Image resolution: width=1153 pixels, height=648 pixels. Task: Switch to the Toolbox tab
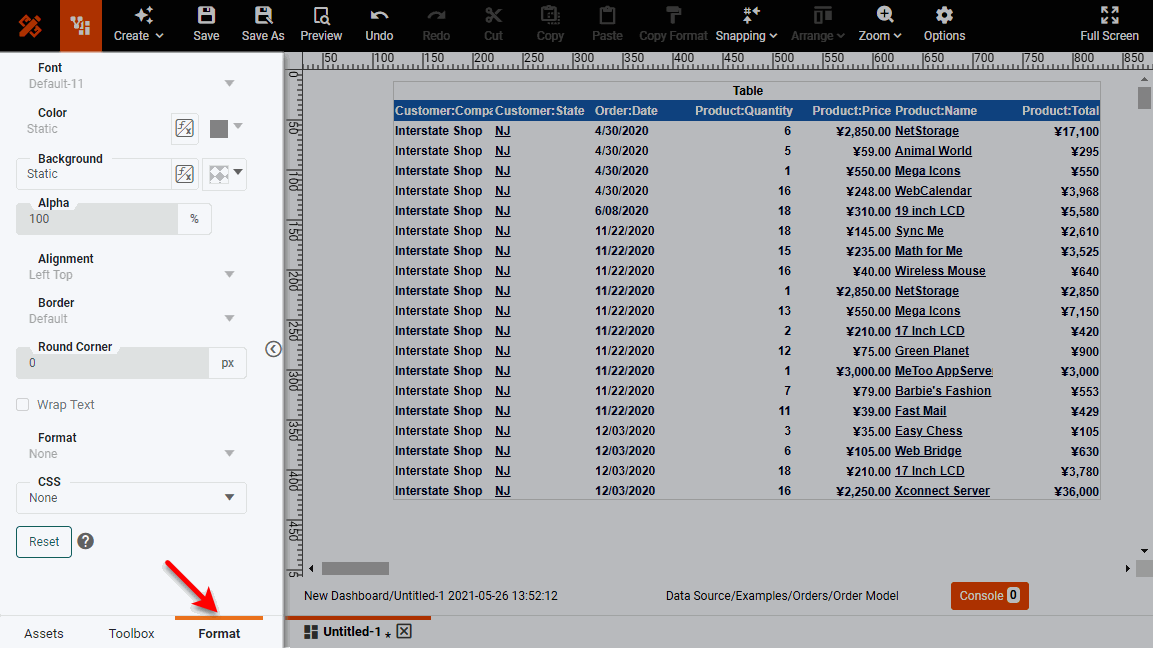131,633
